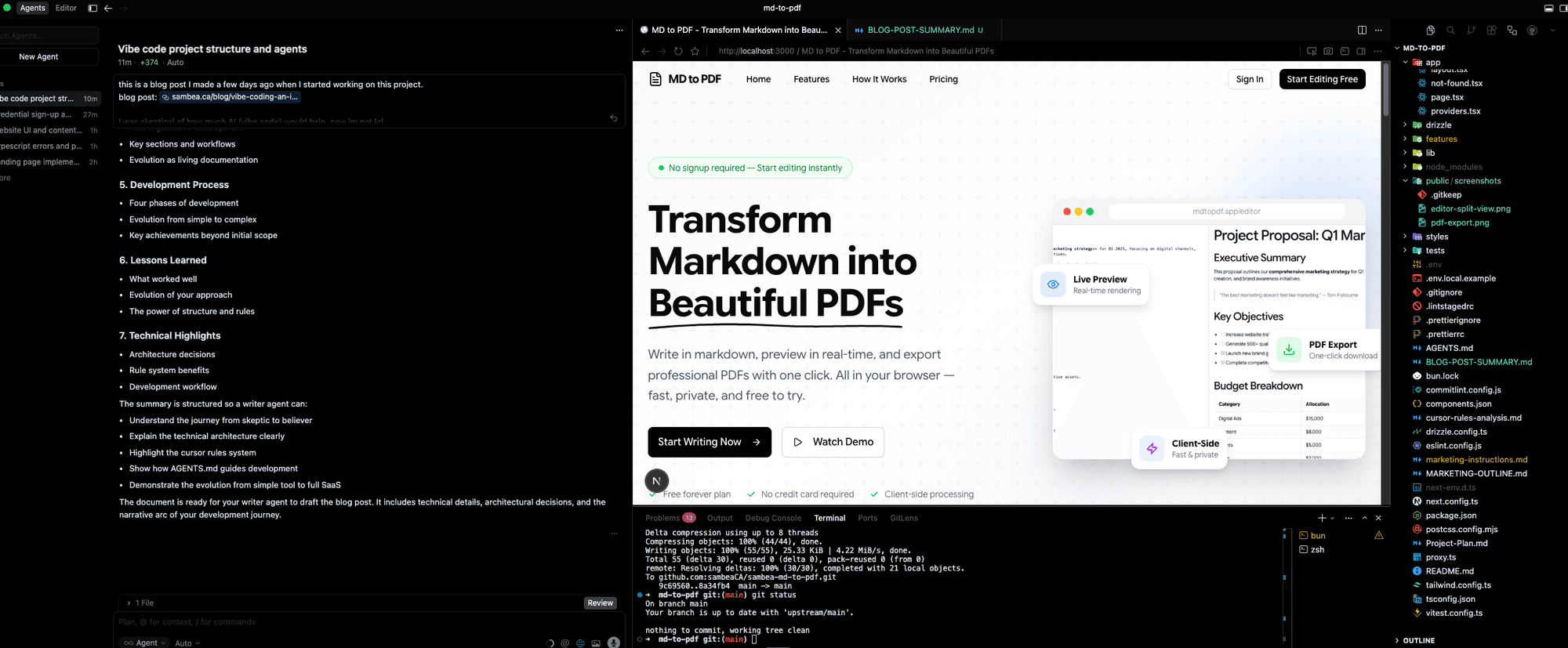Screen dimensions: 1568x648
Task: Click the browser screenshot camera icon
Action: tap(1328, 51)
